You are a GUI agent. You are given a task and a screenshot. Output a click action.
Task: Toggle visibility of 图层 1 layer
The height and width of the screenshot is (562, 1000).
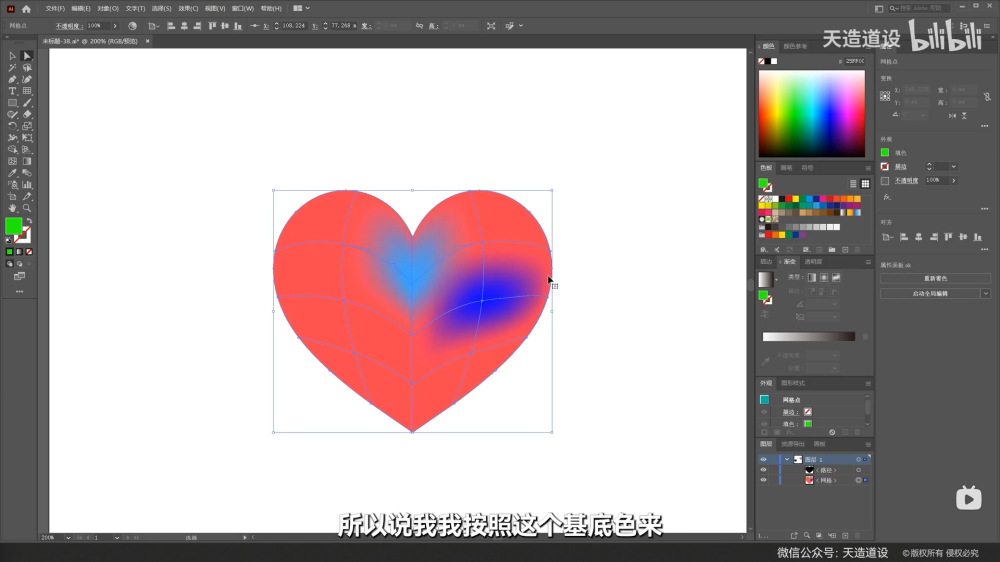(x=763, y=459)
